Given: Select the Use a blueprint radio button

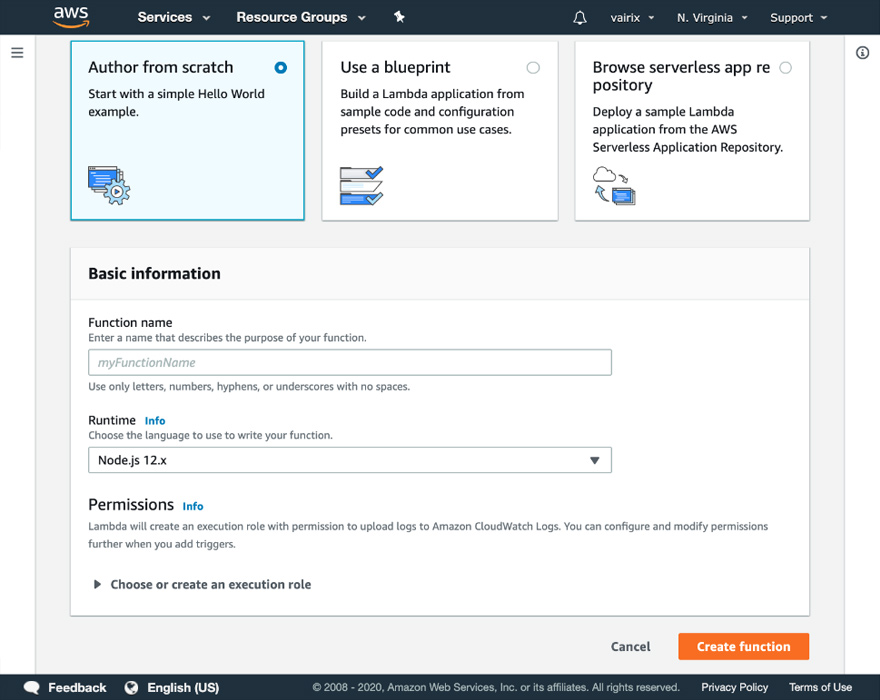Looking at the screenshot, I should pyautogui.click(x=533, y=68).
